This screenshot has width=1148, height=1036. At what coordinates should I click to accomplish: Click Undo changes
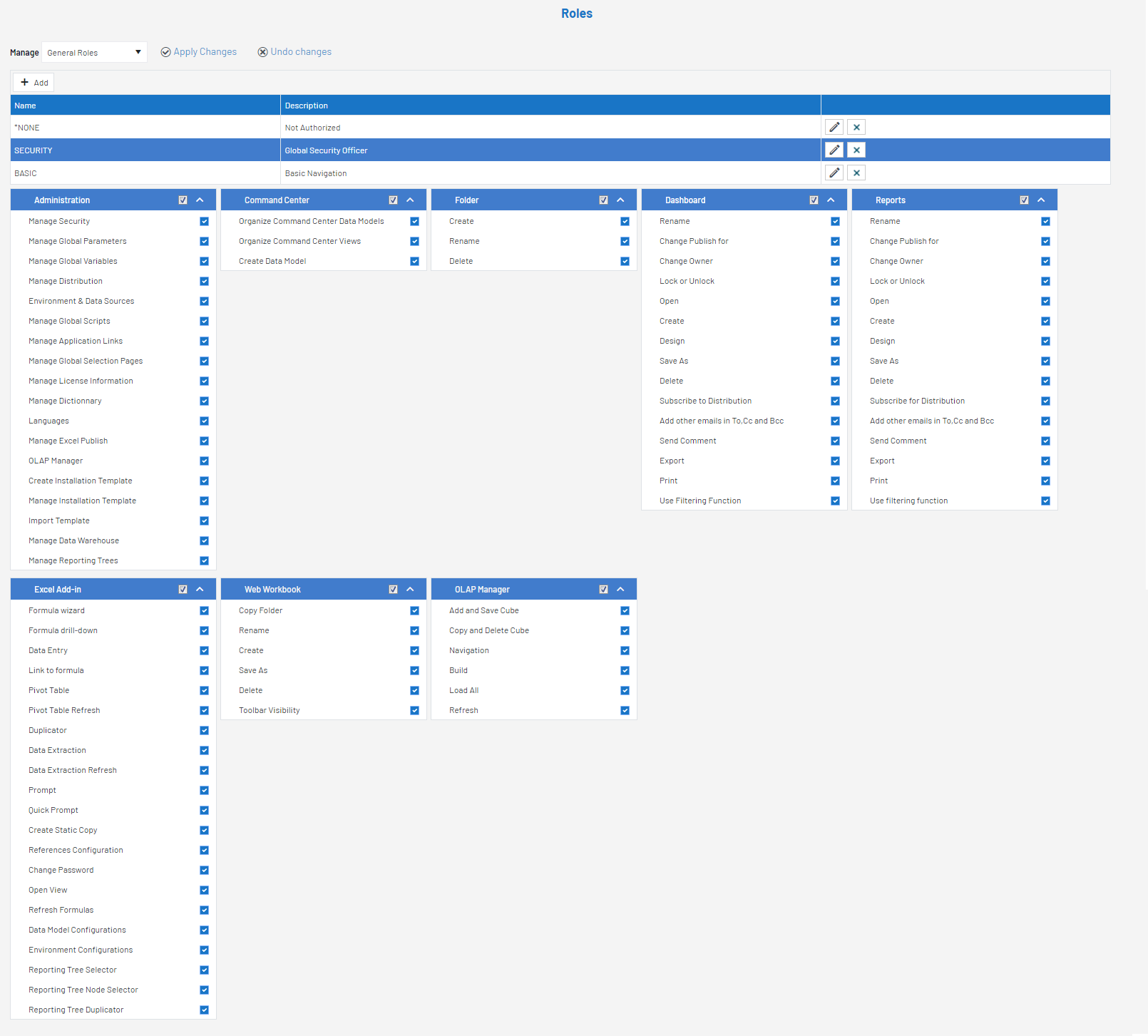click(x=294, y=52)
